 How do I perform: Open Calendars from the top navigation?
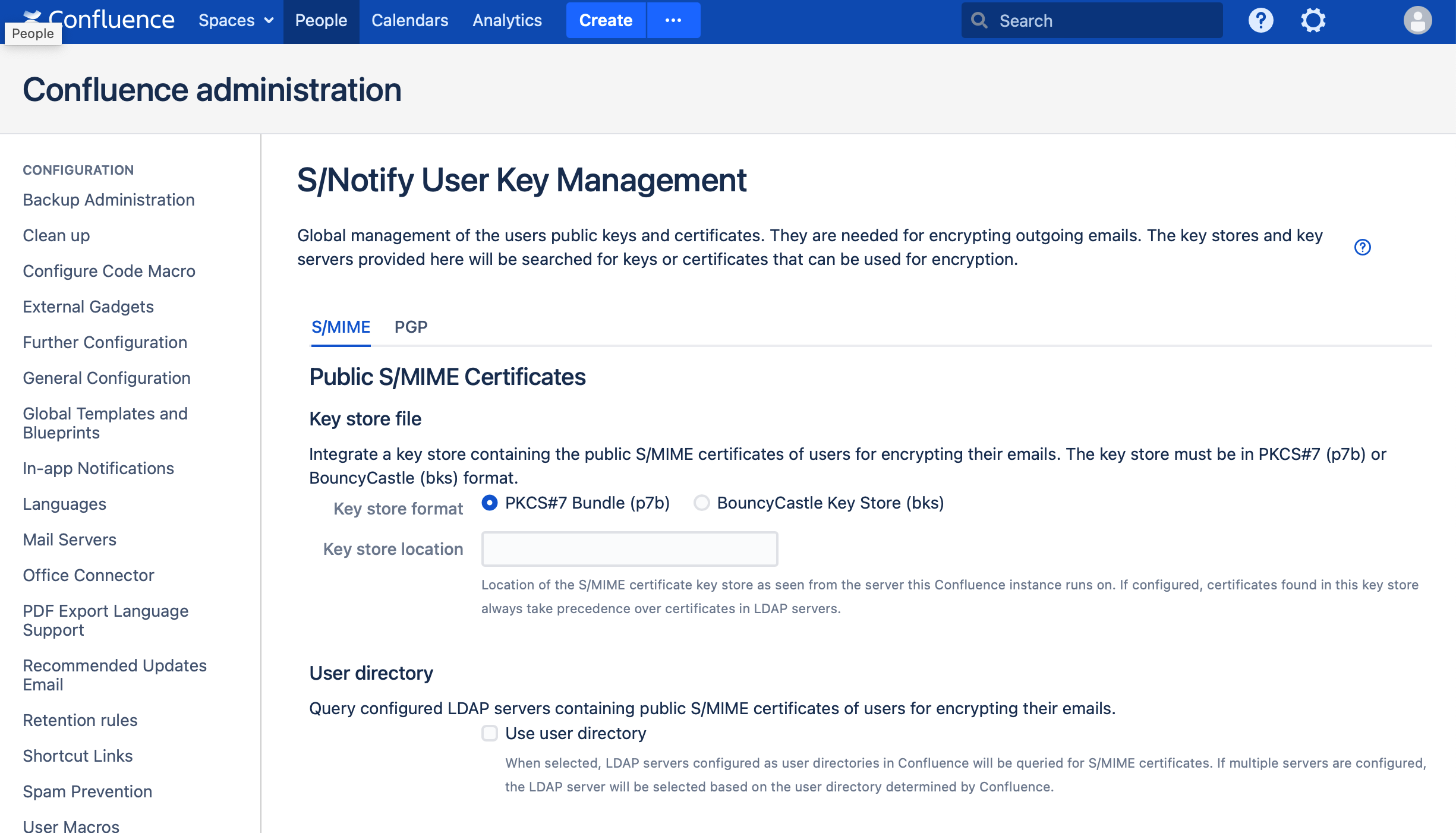tap(409, 21)
